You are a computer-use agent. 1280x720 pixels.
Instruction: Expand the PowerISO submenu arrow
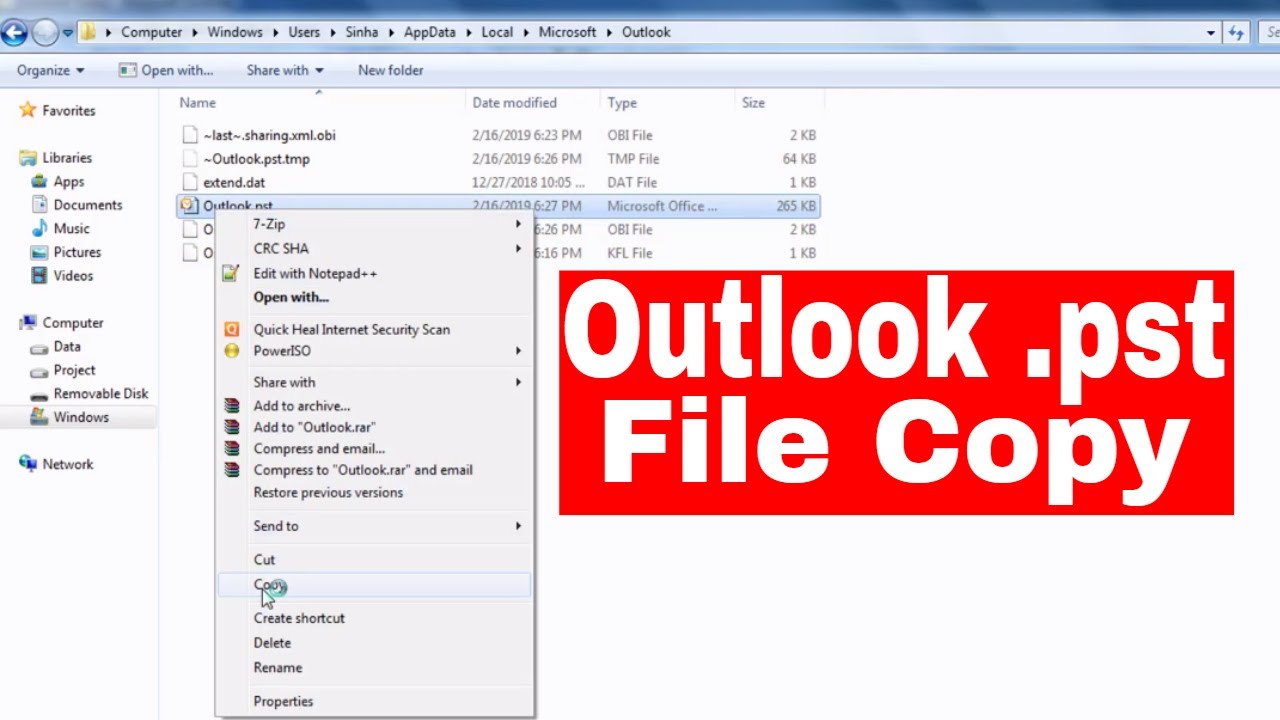(518, 351)
